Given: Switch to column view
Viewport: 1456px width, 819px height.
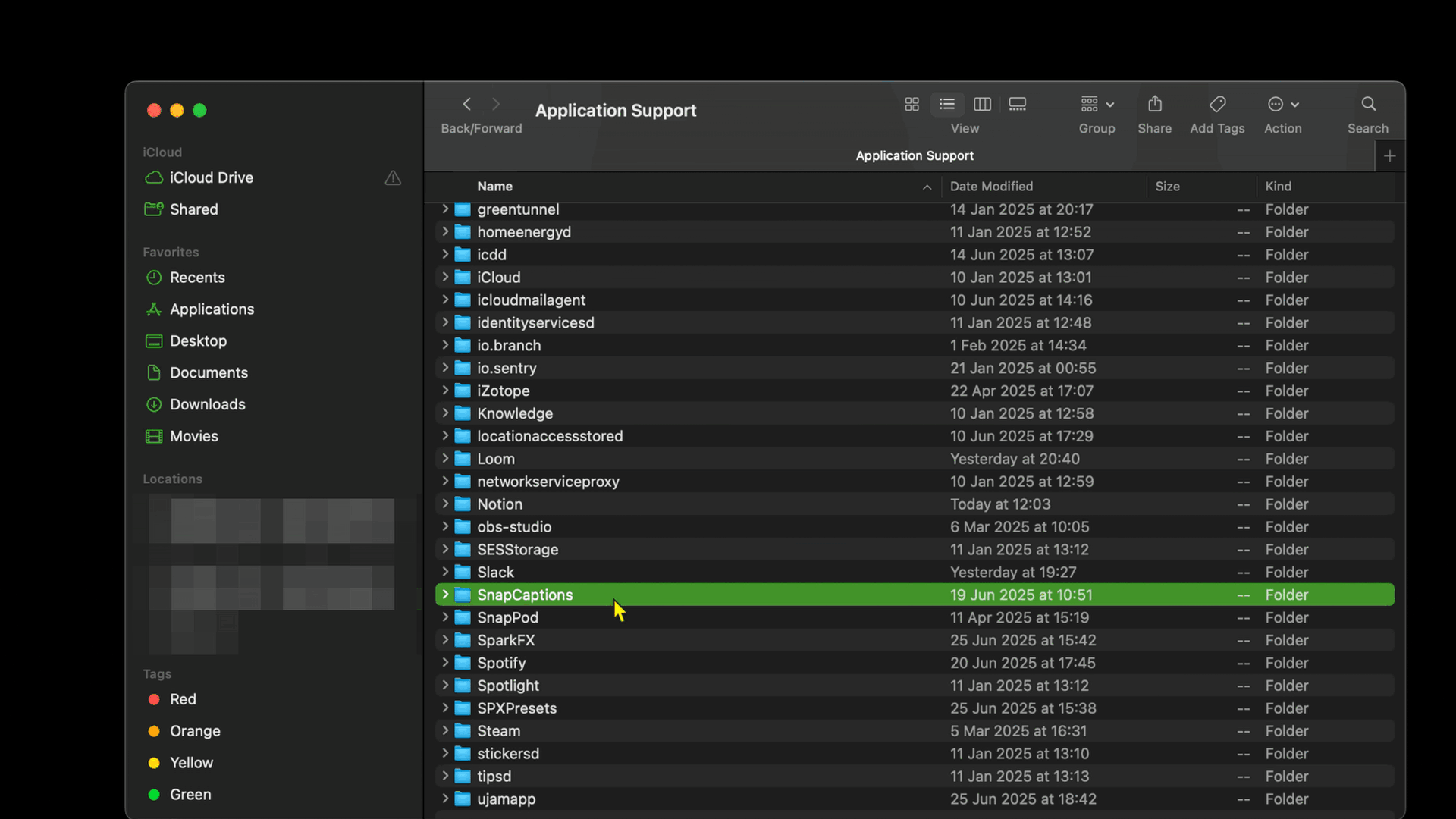Looking at the screenshot, I should [982, 104].
